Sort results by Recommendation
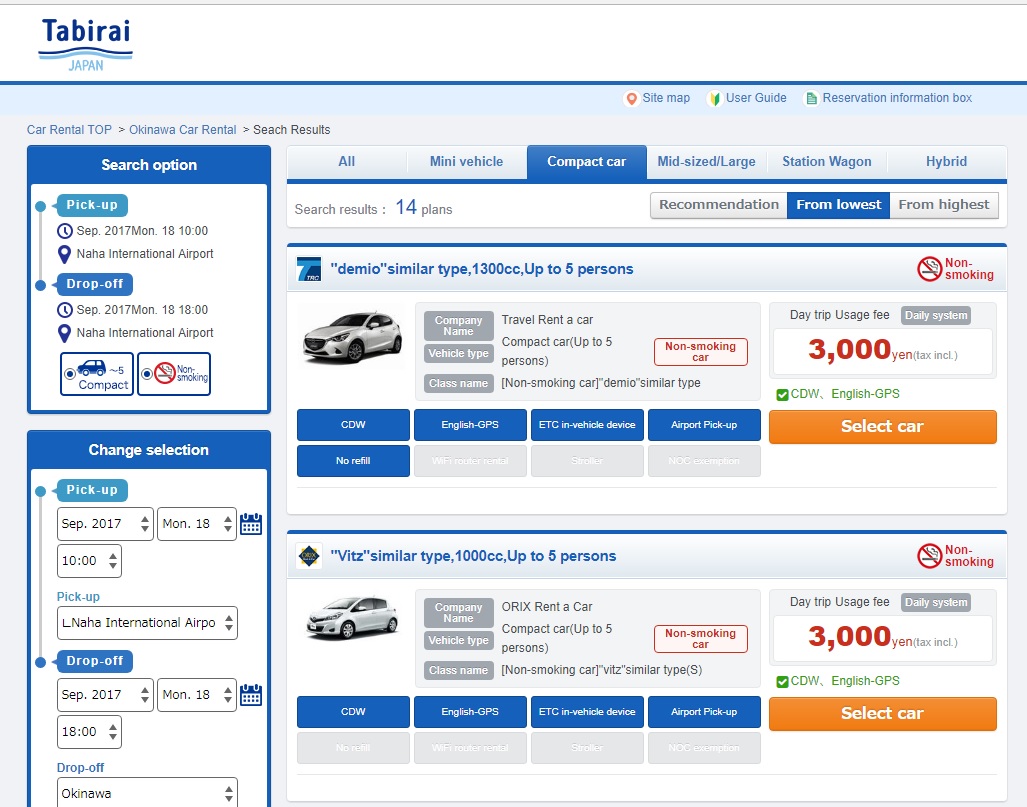1027x807 pixels. tap(719, 205)
